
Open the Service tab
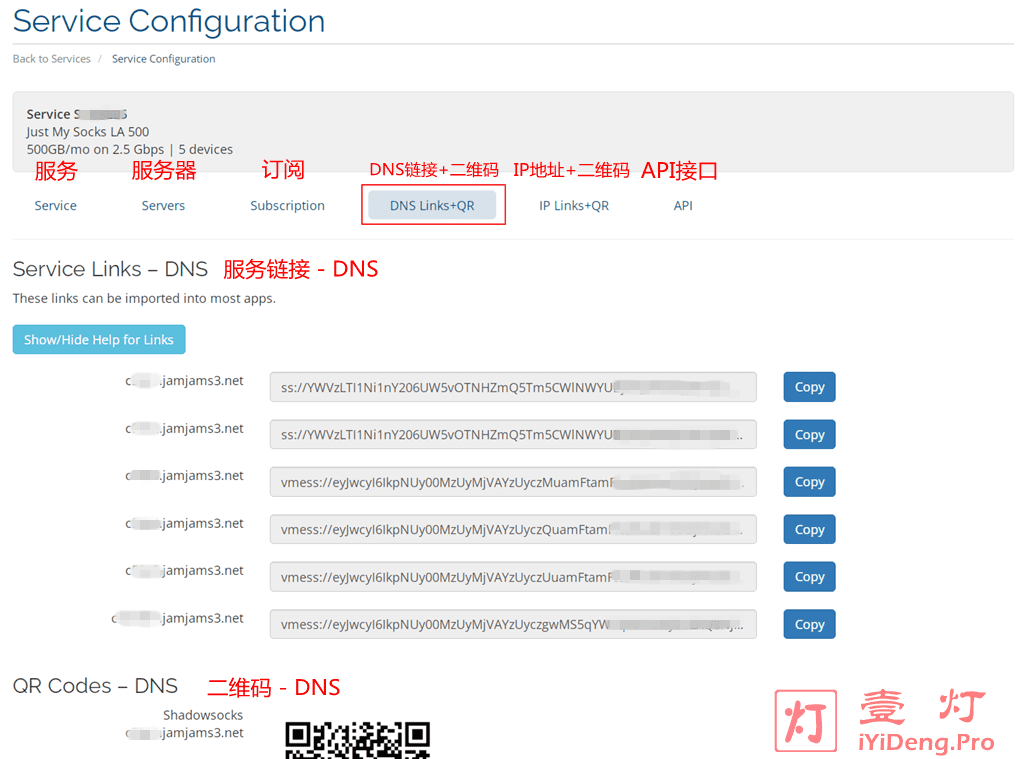(x=56, y=206)
